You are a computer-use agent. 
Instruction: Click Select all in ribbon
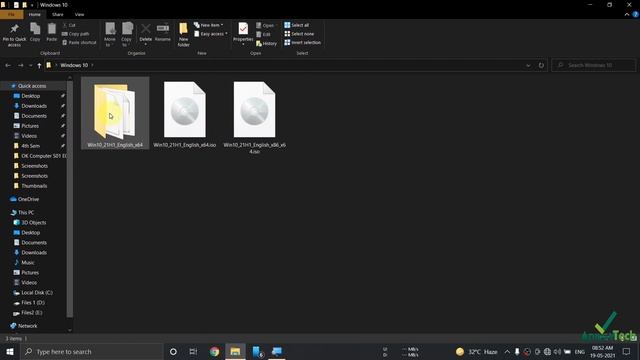(296, 25)
